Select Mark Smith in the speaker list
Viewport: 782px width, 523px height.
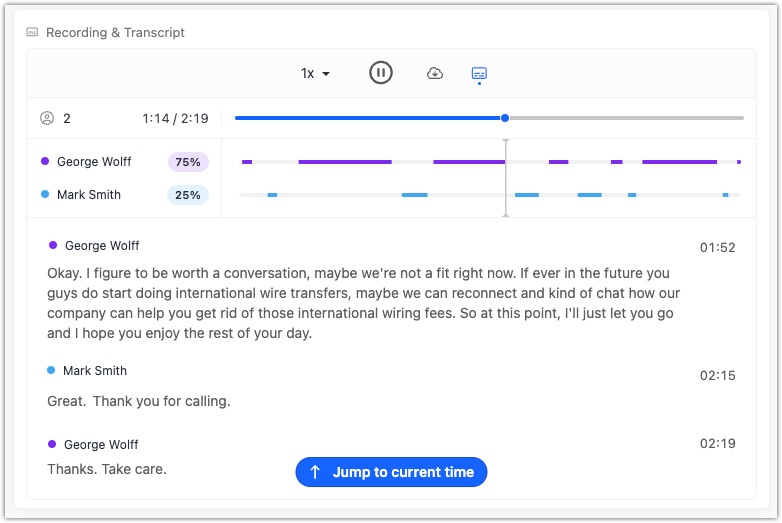tap(89, 195)
